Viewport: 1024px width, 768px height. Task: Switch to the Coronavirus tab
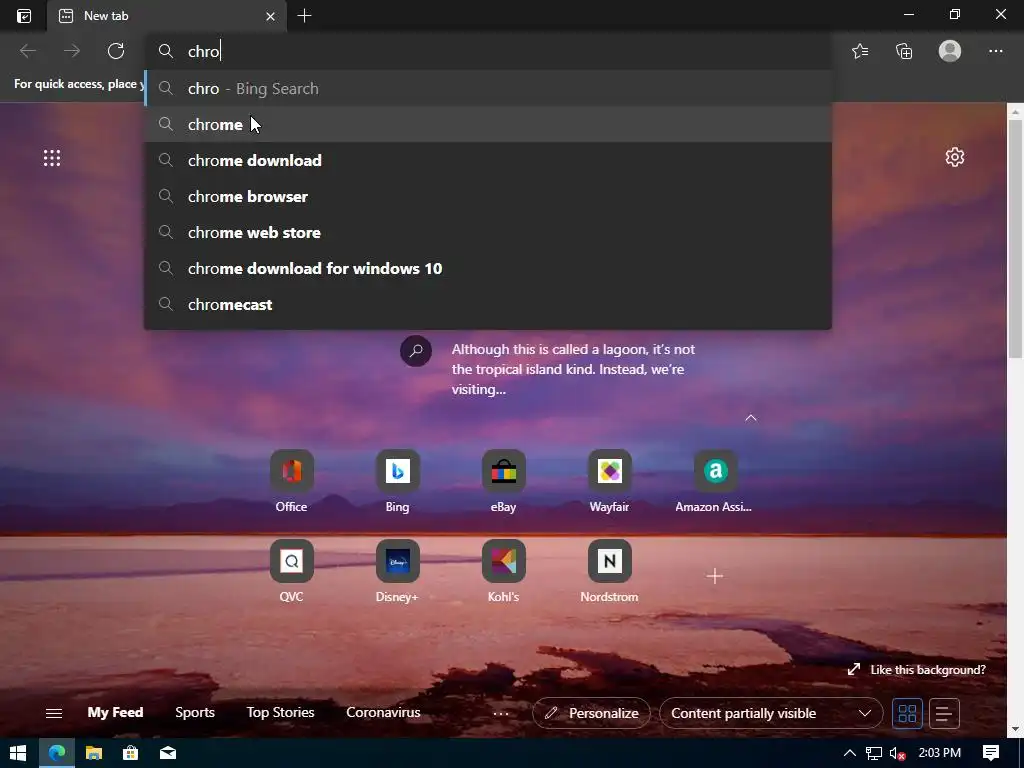pyautogui.click(x=383, y=712)
